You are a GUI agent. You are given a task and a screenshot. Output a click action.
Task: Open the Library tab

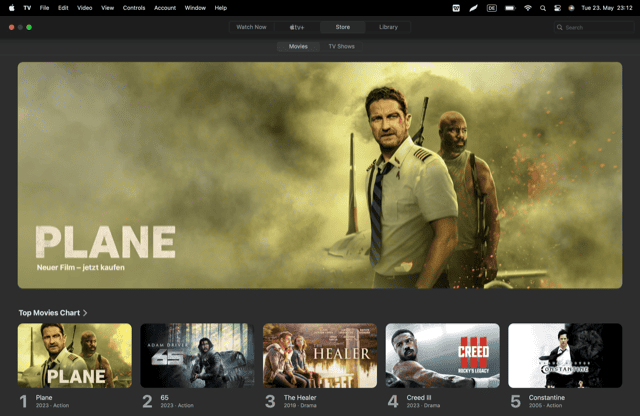[x=388, y=27]
